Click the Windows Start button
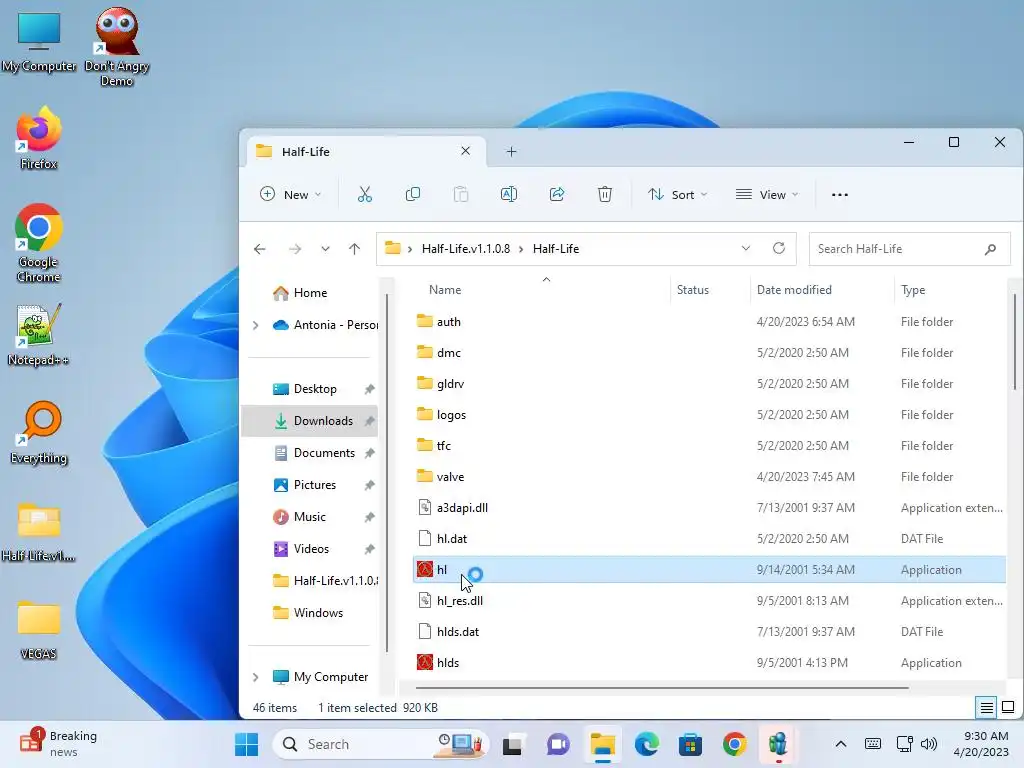This screenshot has width=1024, height=768. click(247, 744)
